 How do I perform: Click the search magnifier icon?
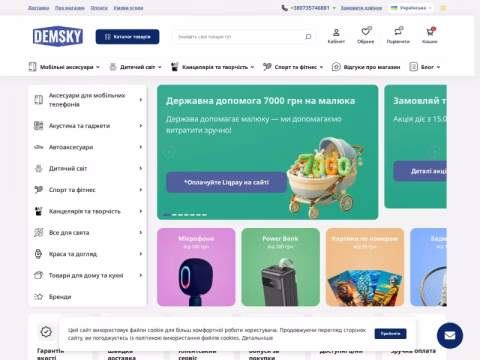308,37
